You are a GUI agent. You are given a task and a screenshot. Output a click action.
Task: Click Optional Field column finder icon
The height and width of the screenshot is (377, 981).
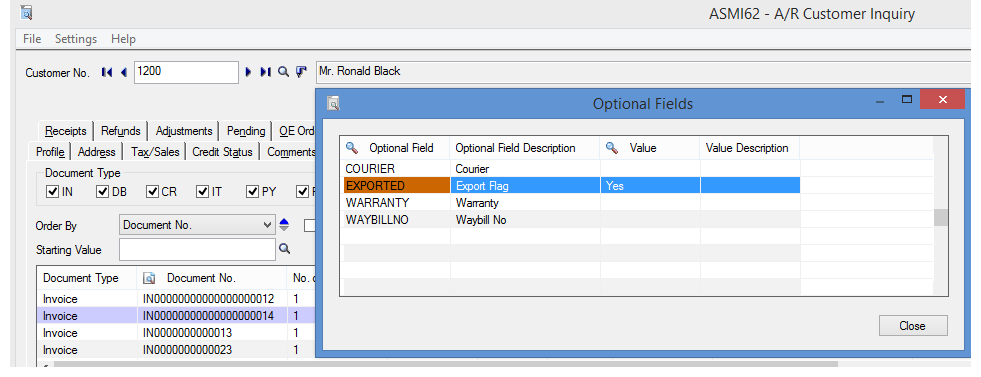(352, 148)
